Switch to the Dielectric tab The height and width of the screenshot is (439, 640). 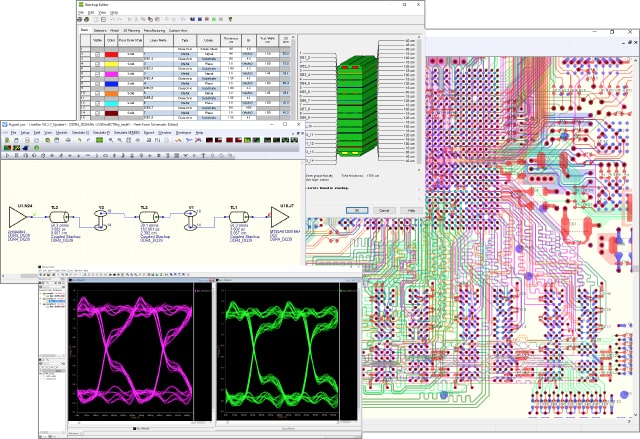click(100, 31)
